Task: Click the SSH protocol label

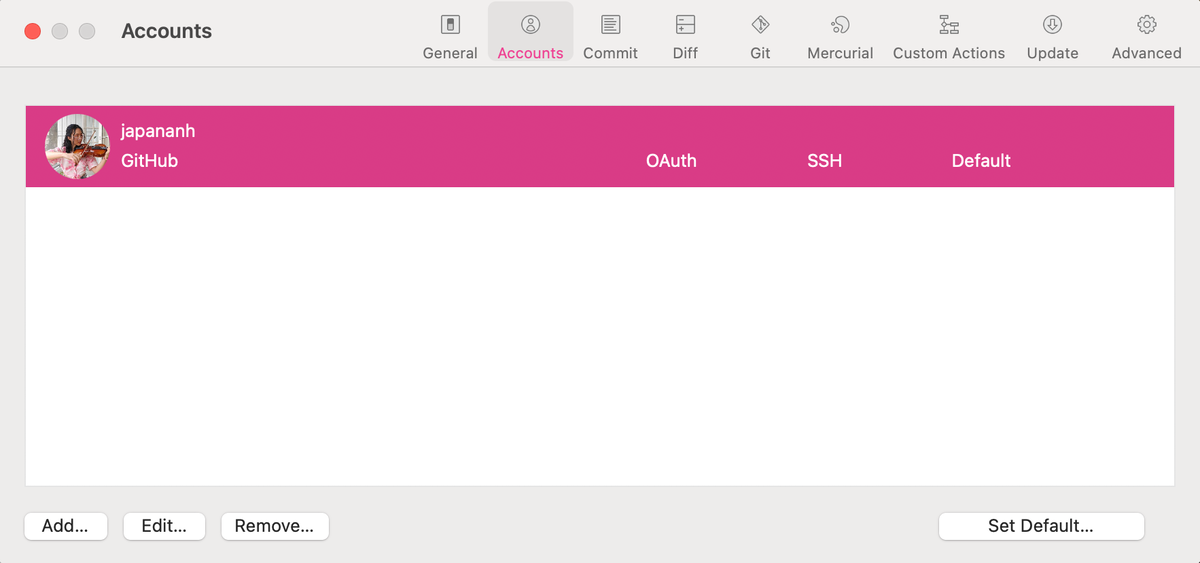Action: [x=824, y=161]
